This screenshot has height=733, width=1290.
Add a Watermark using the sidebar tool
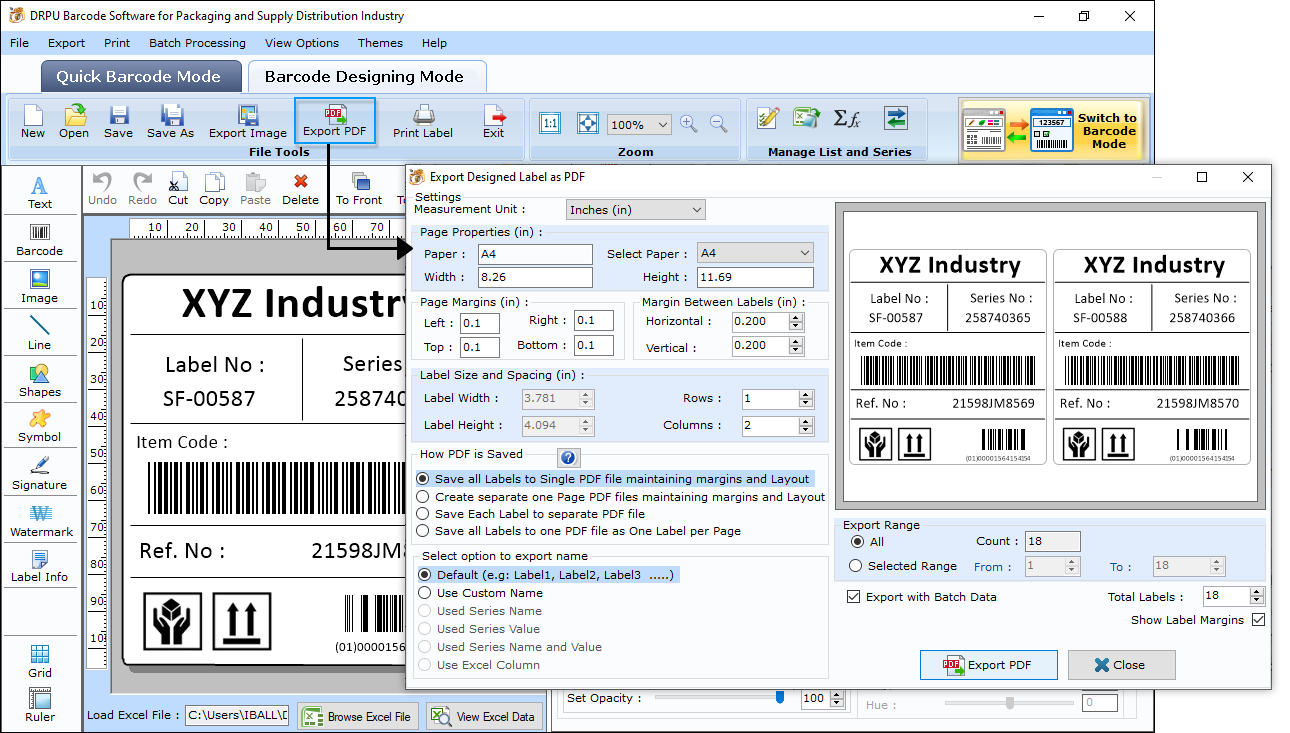coord(40,520)
